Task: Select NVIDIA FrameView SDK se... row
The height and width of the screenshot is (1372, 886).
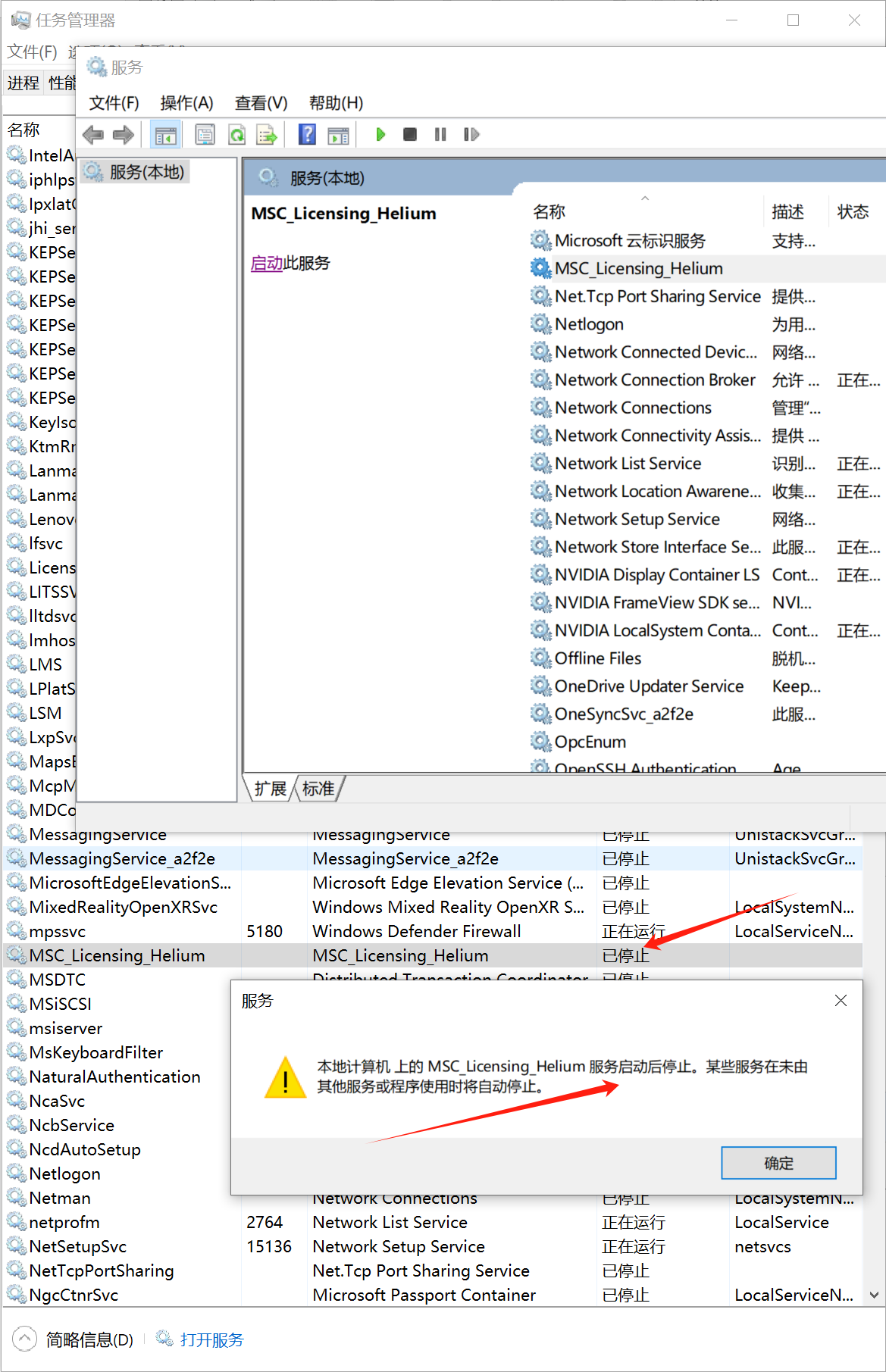Action: click(706, 602)
